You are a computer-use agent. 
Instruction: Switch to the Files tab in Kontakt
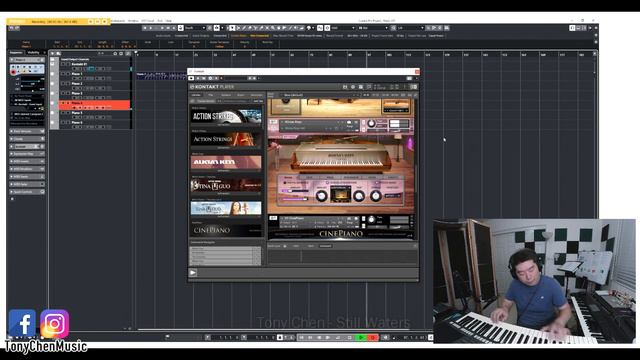coord(211,95)
